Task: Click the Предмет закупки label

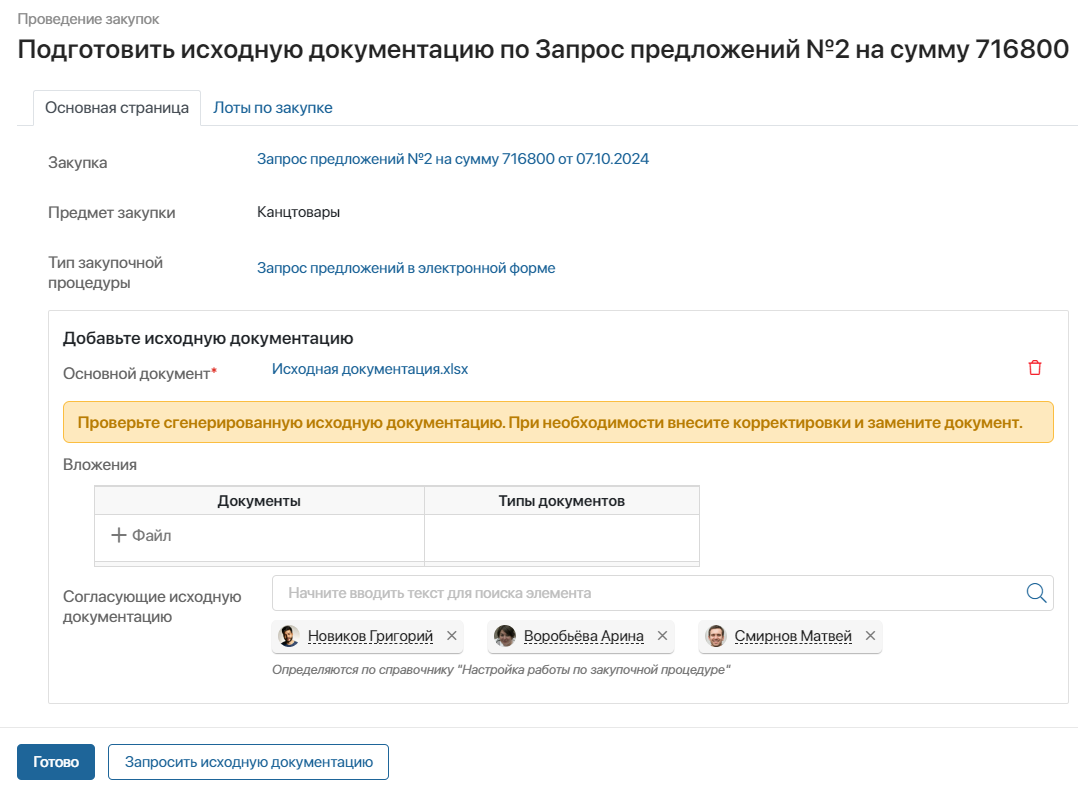Action: [111, 212]
